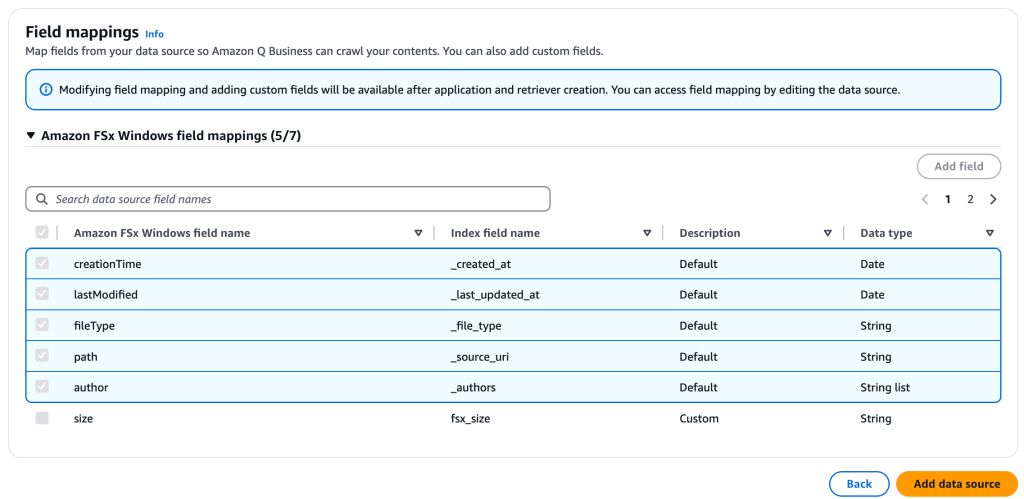Check the size field checkbox

(42, 418)
